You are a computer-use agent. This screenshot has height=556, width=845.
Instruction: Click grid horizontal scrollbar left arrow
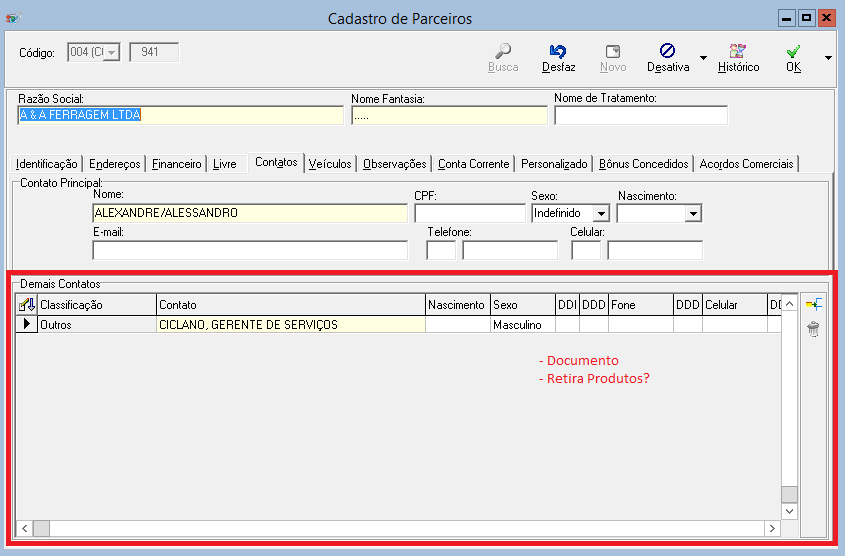click(x=25, y=529)
